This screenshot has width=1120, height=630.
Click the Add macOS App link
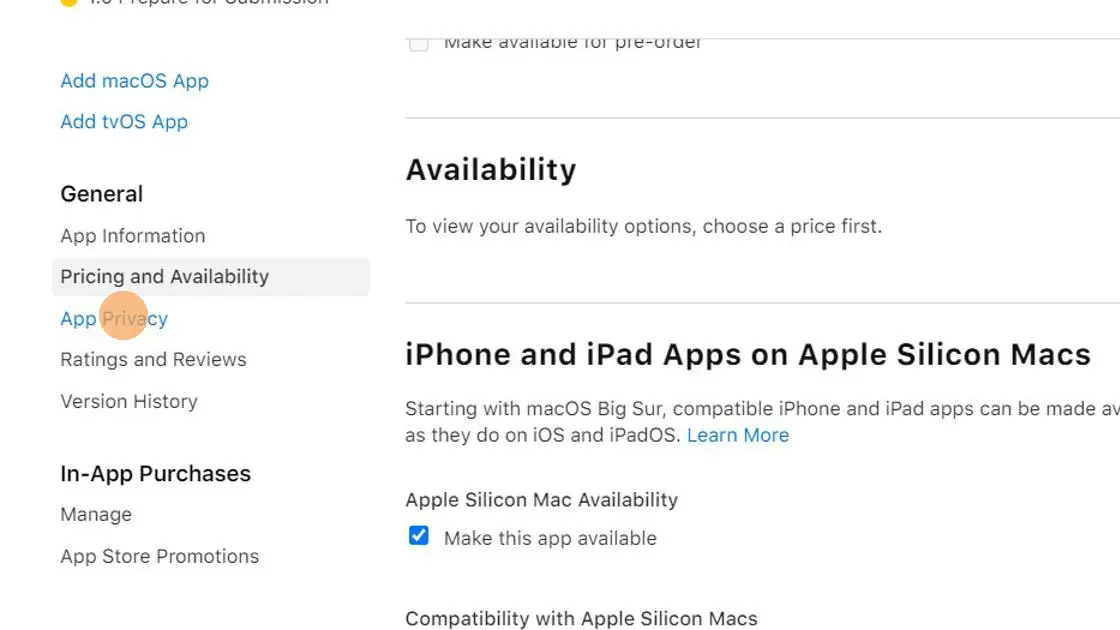pos(134,81)
